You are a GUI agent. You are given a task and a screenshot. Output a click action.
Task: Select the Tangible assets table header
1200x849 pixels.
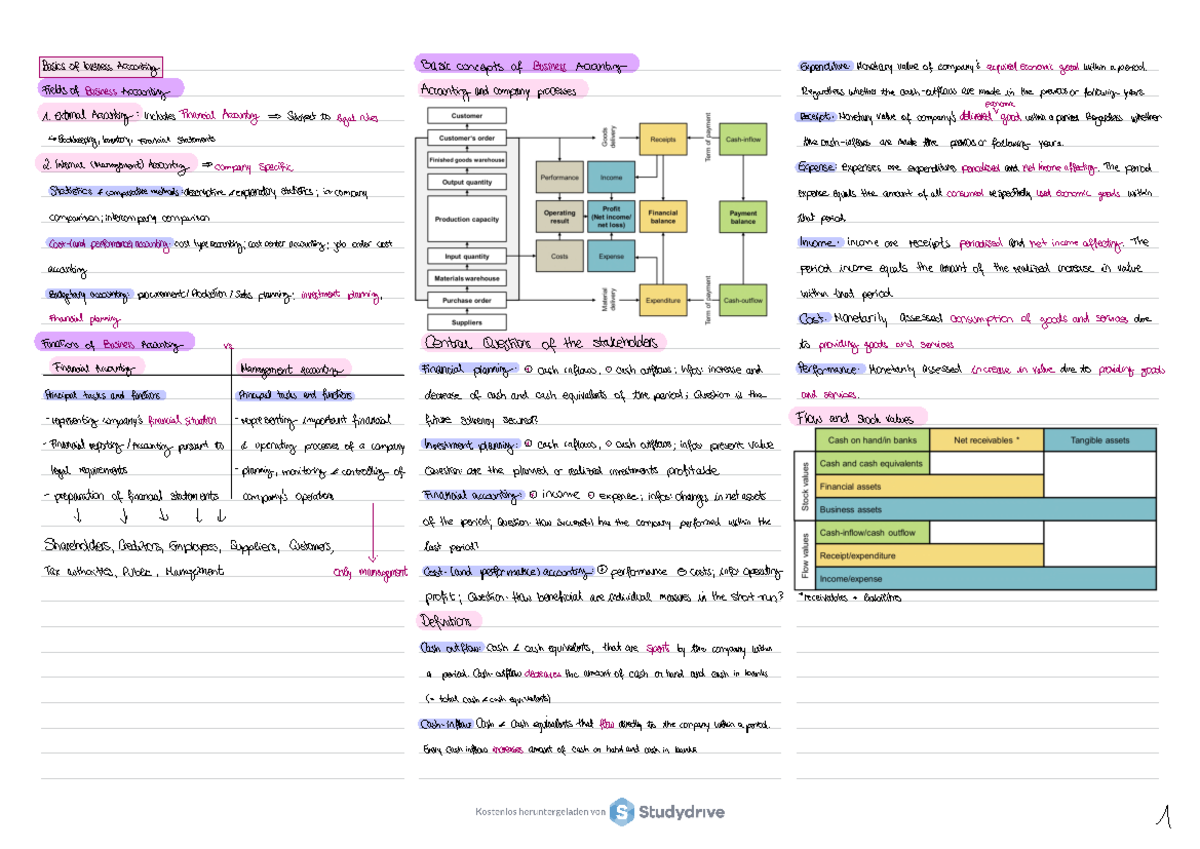pos(1100,440)
